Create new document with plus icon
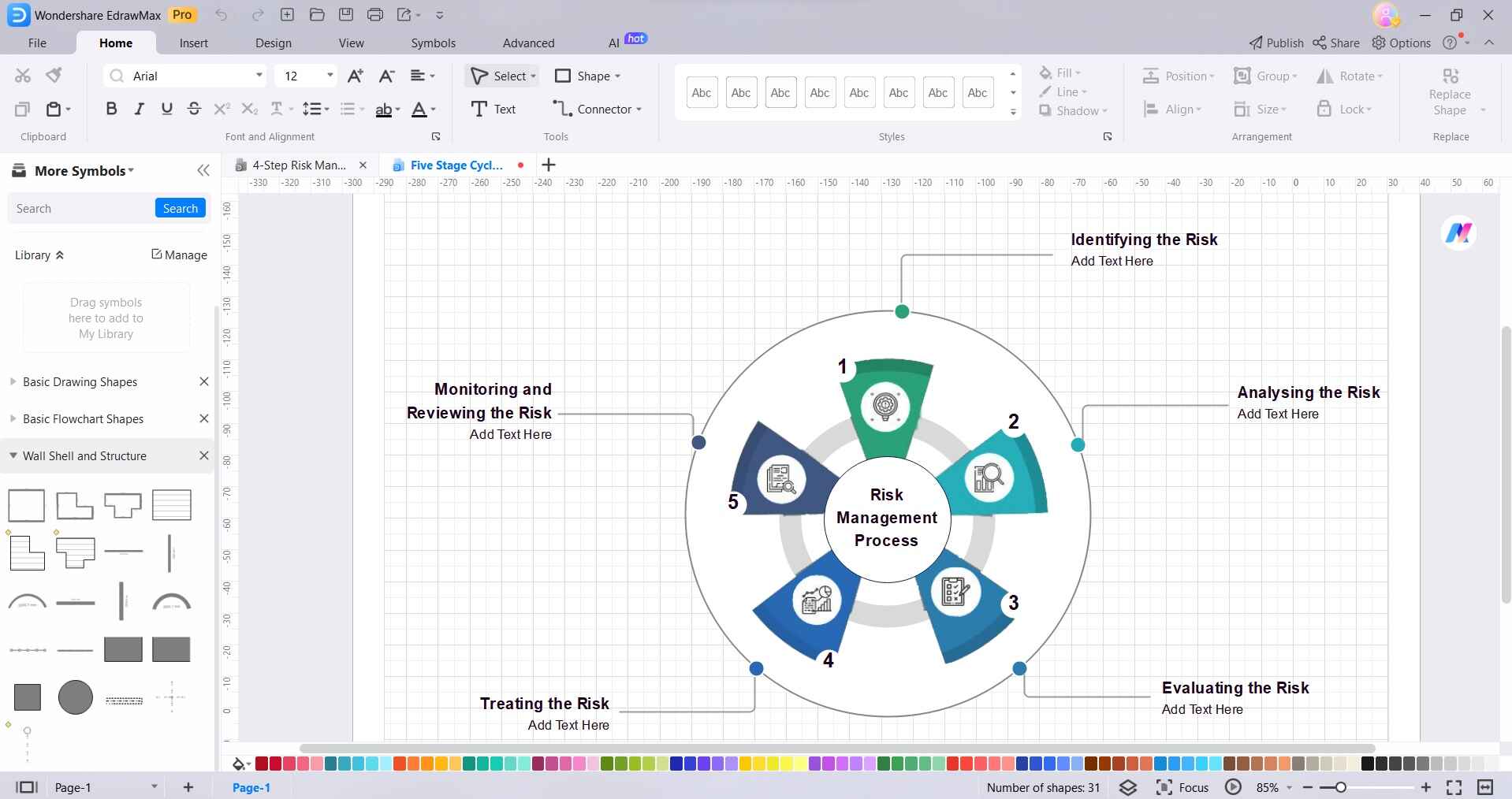Viewport: 1512px width, 799px height. [x=288, y=14]
